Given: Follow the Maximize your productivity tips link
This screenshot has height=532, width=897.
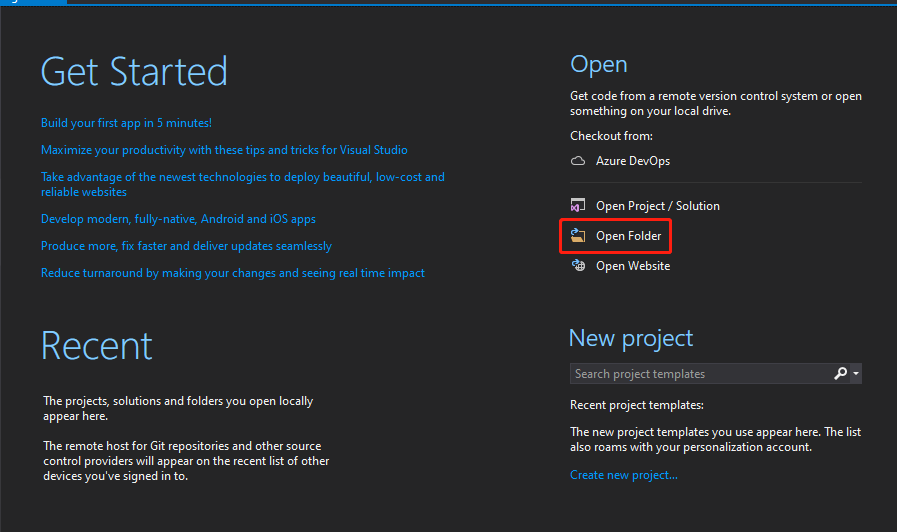Looking at the screenshot, I should 224,150.
